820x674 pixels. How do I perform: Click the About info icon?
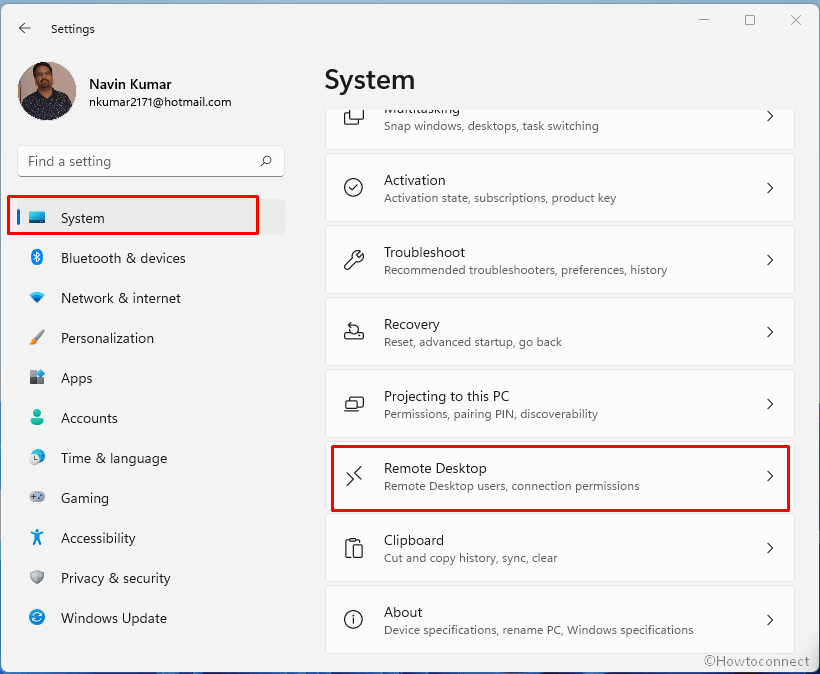(354, 620)
